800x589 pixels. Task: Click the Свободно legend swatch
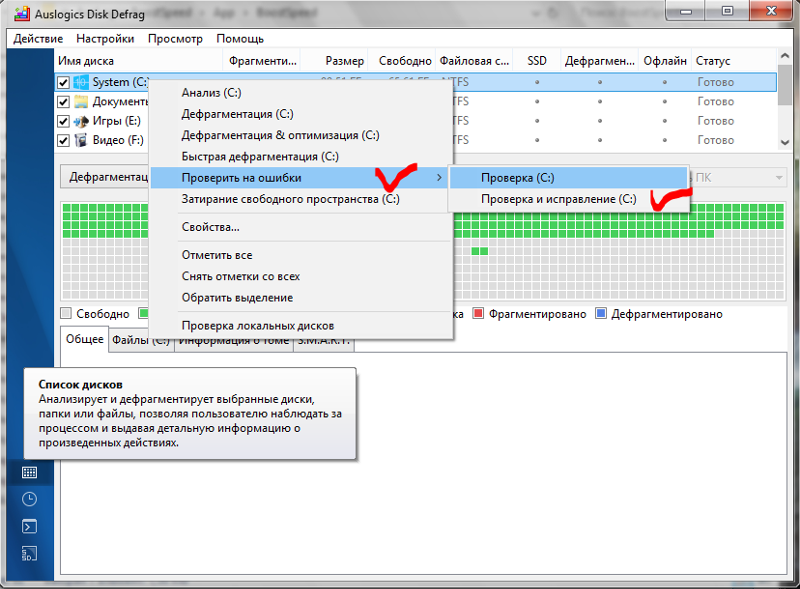pyautogui.click(x=66, y=313)
